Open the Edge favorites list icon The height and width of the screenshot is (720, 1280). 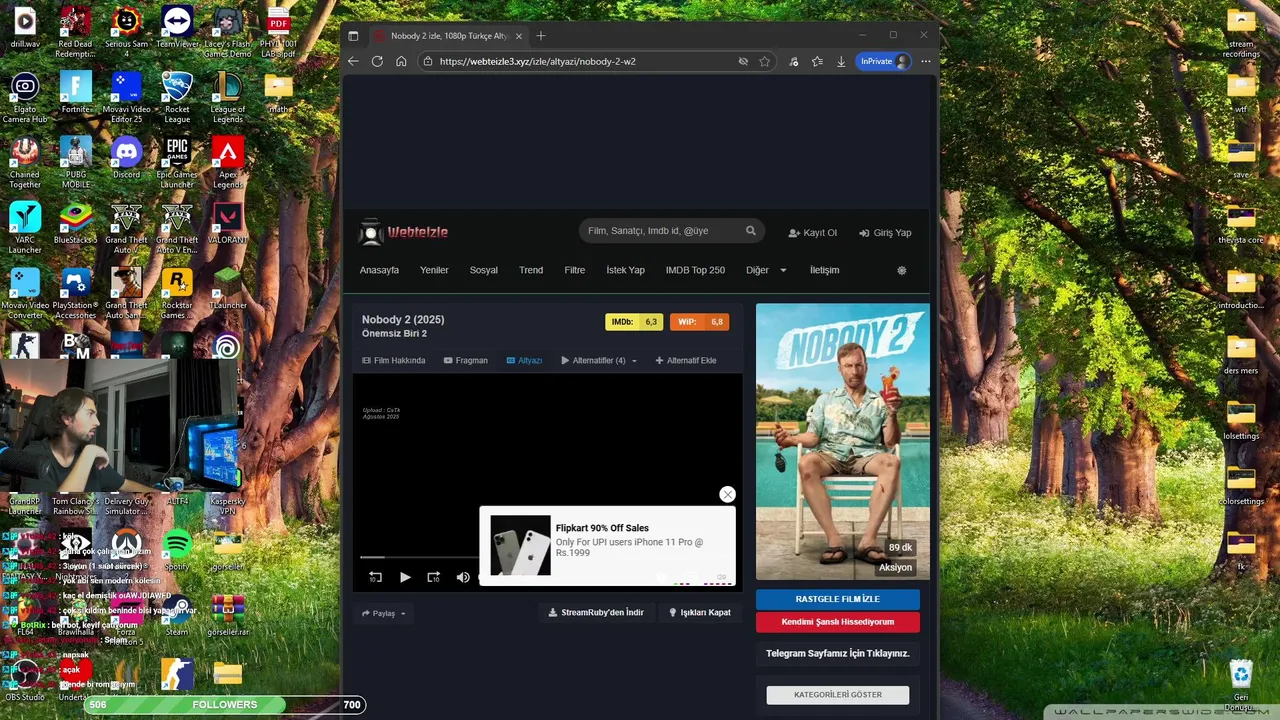817,61
